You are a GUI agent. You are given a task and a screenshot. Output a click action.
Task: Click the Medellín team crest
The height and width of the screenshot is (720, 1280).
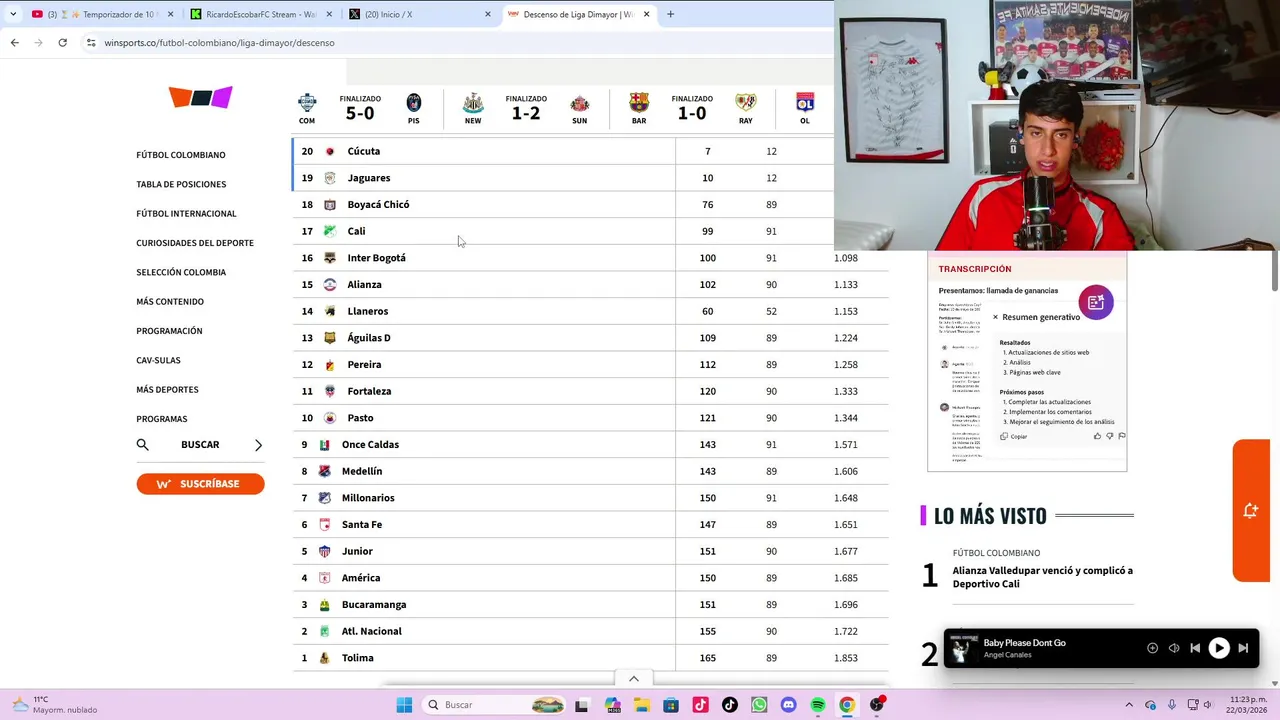point(324,471)
